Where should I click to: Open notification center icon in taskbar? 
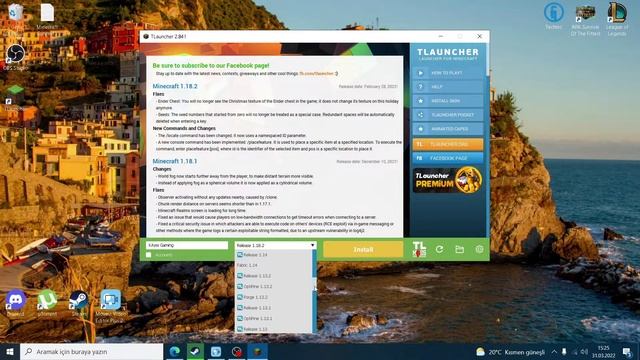627,351
